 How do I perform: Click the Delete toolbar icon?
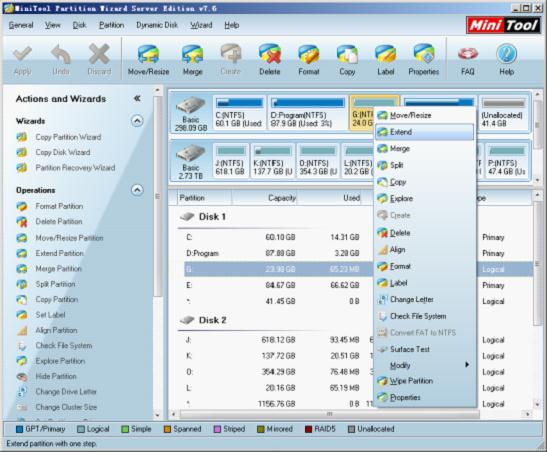click(270, 59)
